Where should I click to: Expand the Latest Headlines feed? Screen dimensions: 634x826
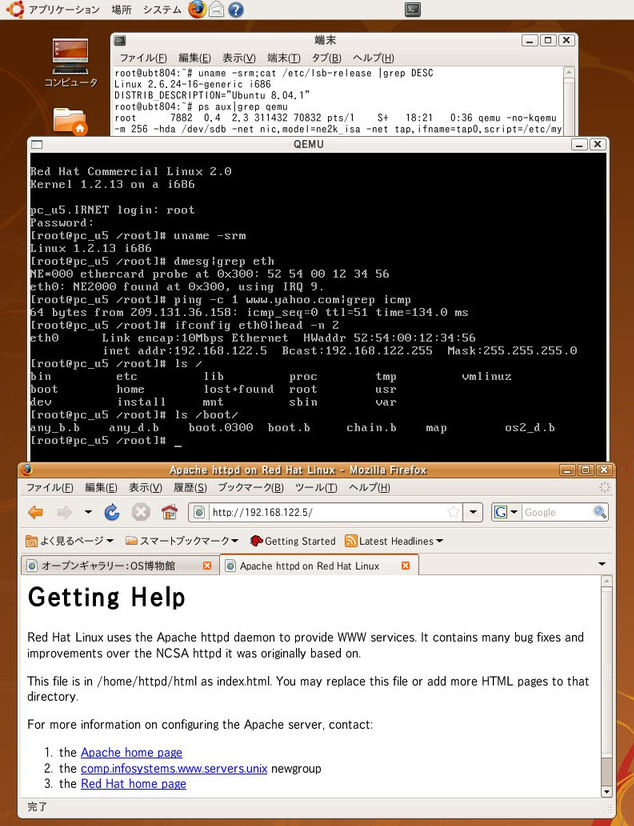[394, 541]
